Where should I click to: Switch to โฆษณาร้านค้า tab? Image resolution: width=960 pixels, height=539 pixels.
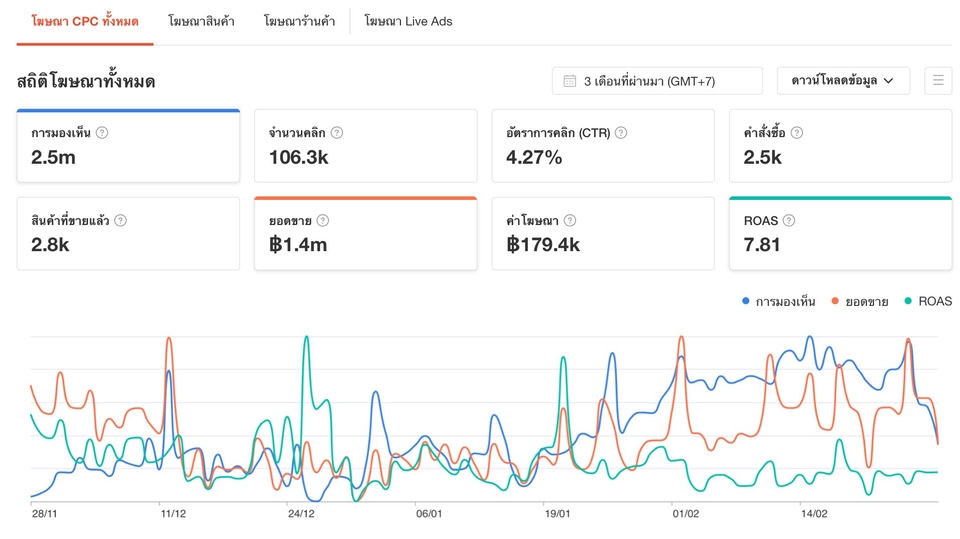tap(299, 21)
